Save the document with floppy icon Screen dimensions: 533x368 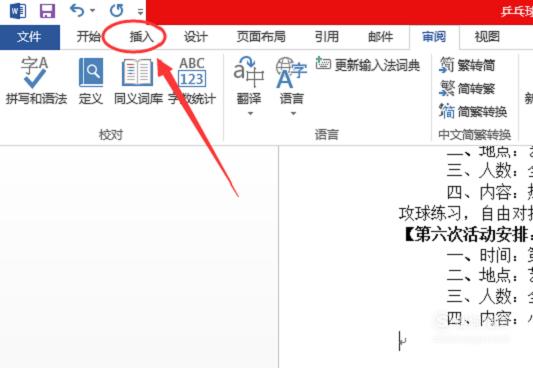click(x=47, y=11)
